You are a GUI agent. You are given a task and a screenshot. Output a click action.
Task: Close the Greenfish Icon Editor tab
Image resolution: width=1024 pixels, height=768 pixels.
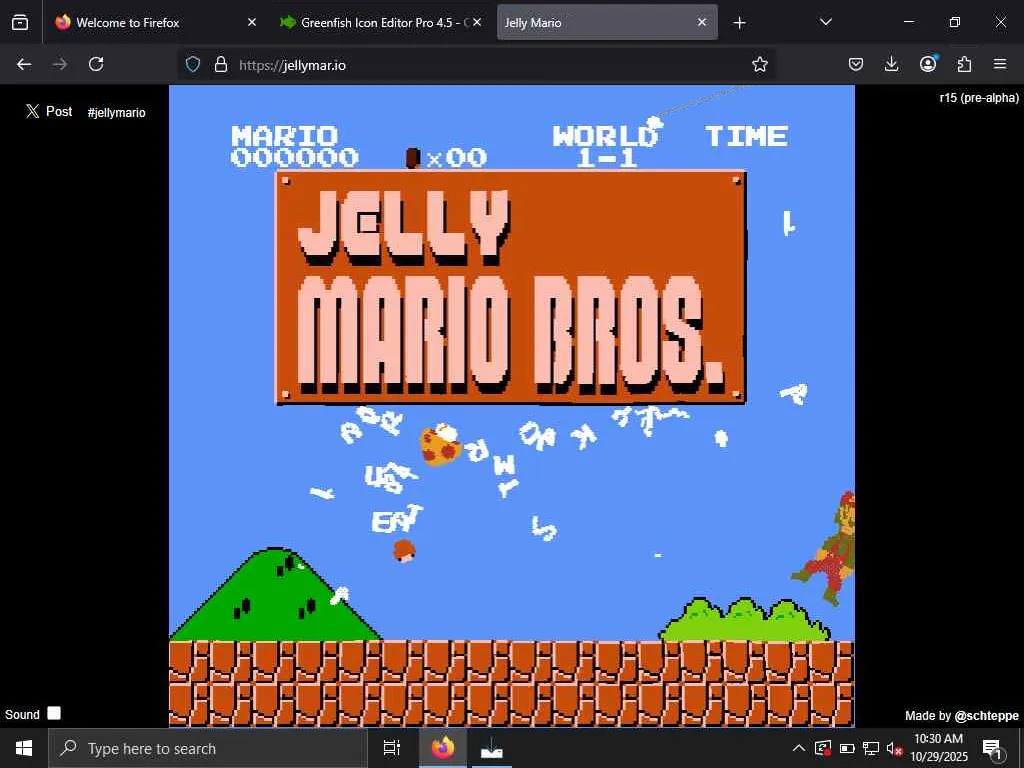pyautogui.click(x=477, y=22)
